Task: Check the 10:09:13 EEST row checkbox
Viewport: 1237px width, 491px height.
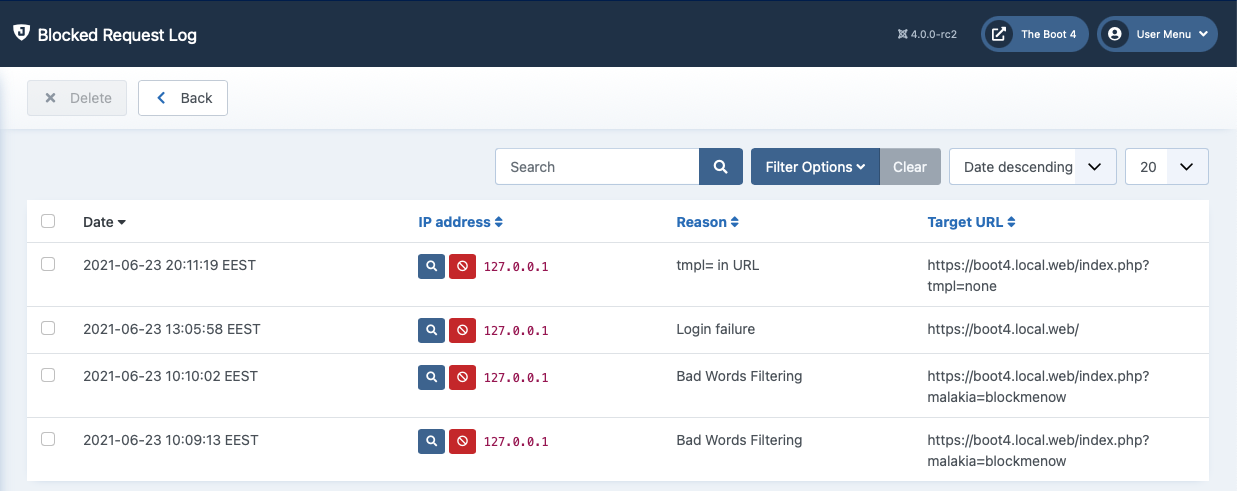Action: coord(48,439)
